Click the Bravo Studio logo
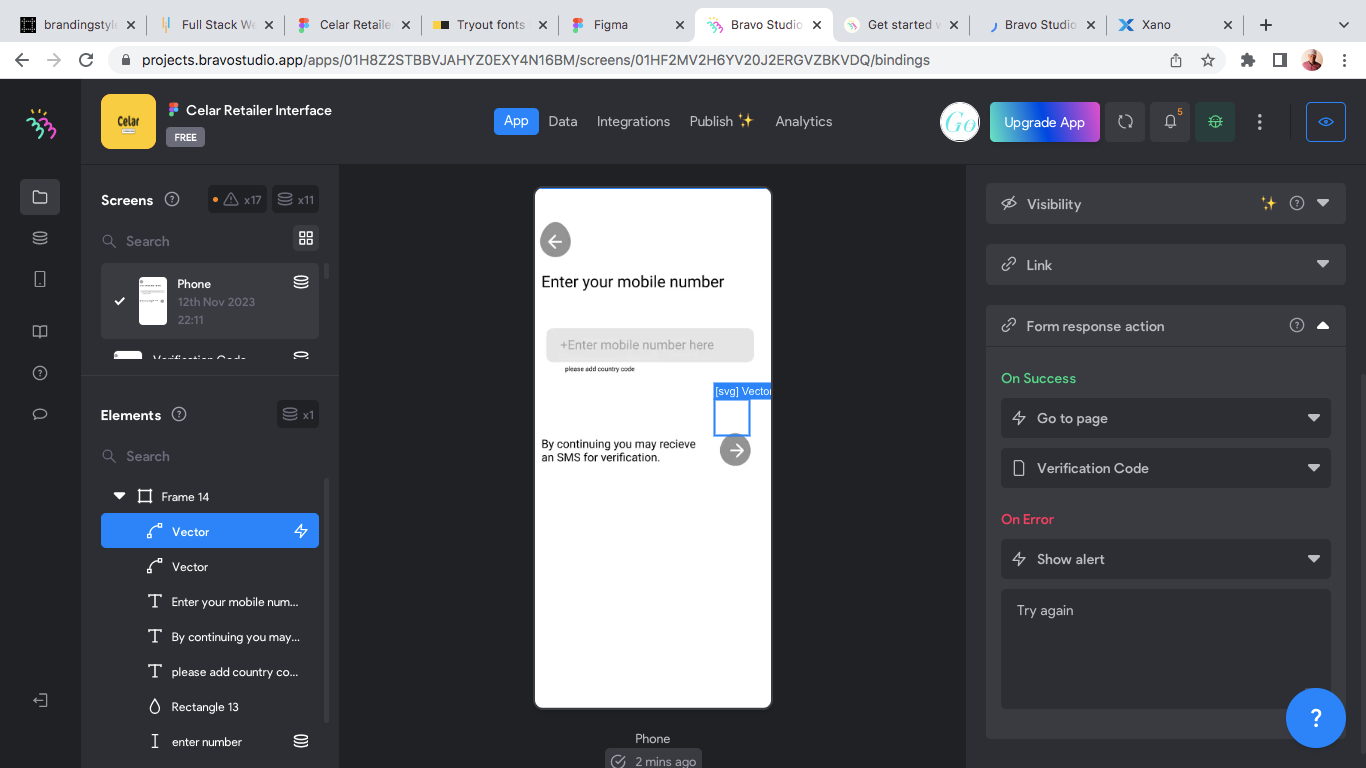This screenshot has height=768, width=1366. (x=41, y=123)
